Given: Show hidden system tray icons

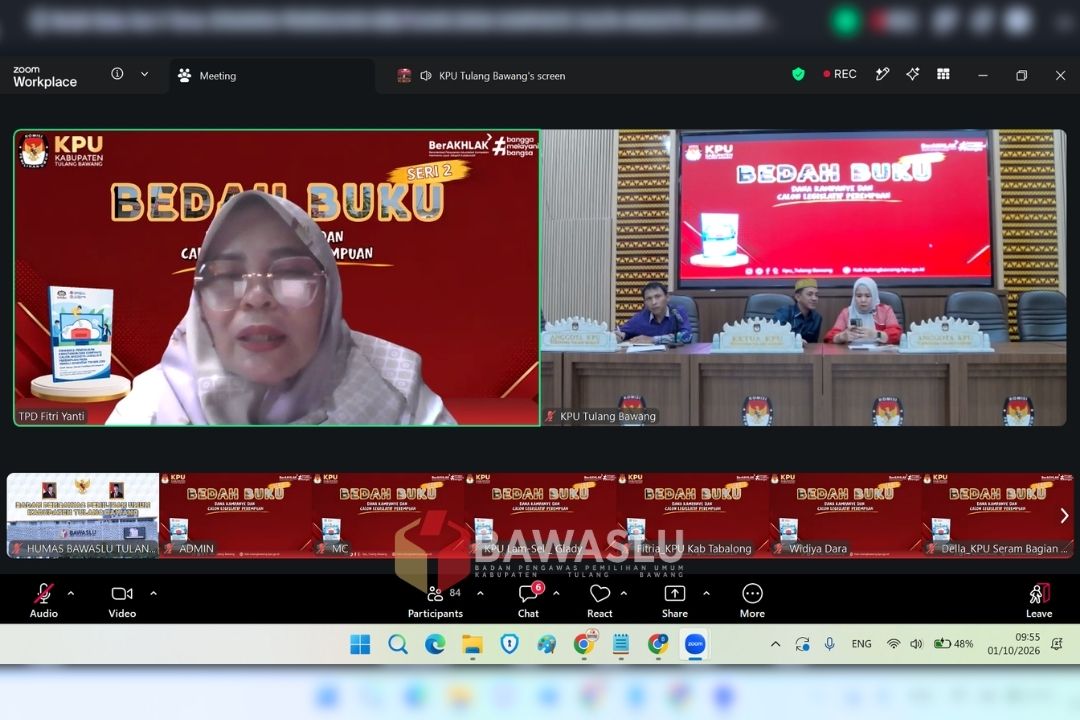Looking at the screenshot, I should coord(776,644).
